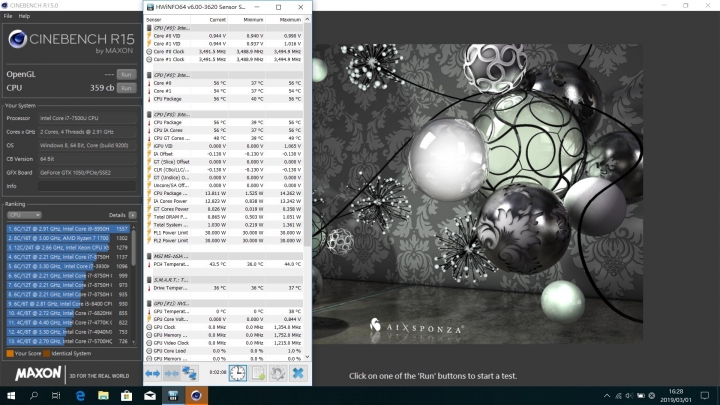Click the muted volume tray icon

629,396
